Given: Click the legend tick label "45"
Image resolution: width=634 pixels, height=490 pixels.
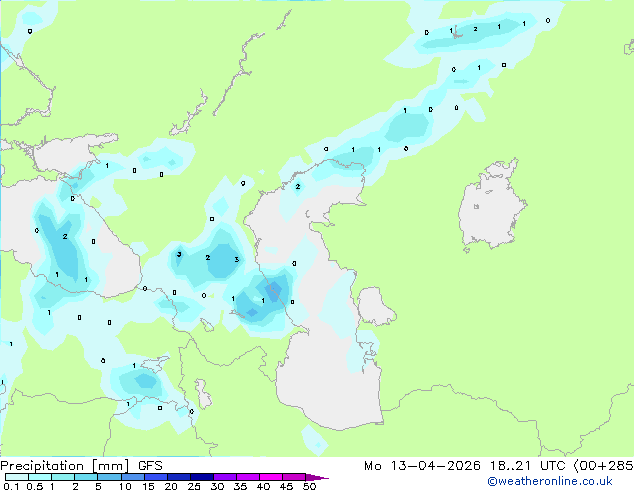Looking at the screenshot, I should tap(286, 486).
